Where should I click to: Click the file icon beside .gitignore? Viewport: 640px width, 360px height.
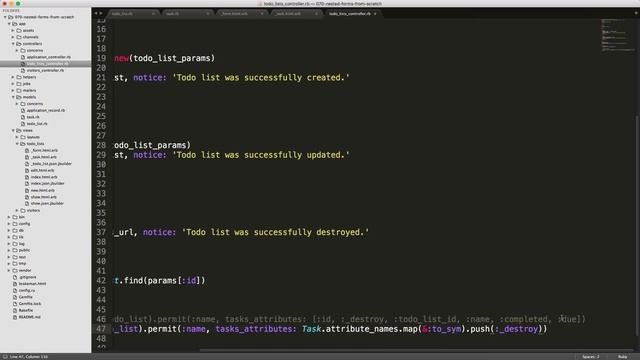(15, 277)
